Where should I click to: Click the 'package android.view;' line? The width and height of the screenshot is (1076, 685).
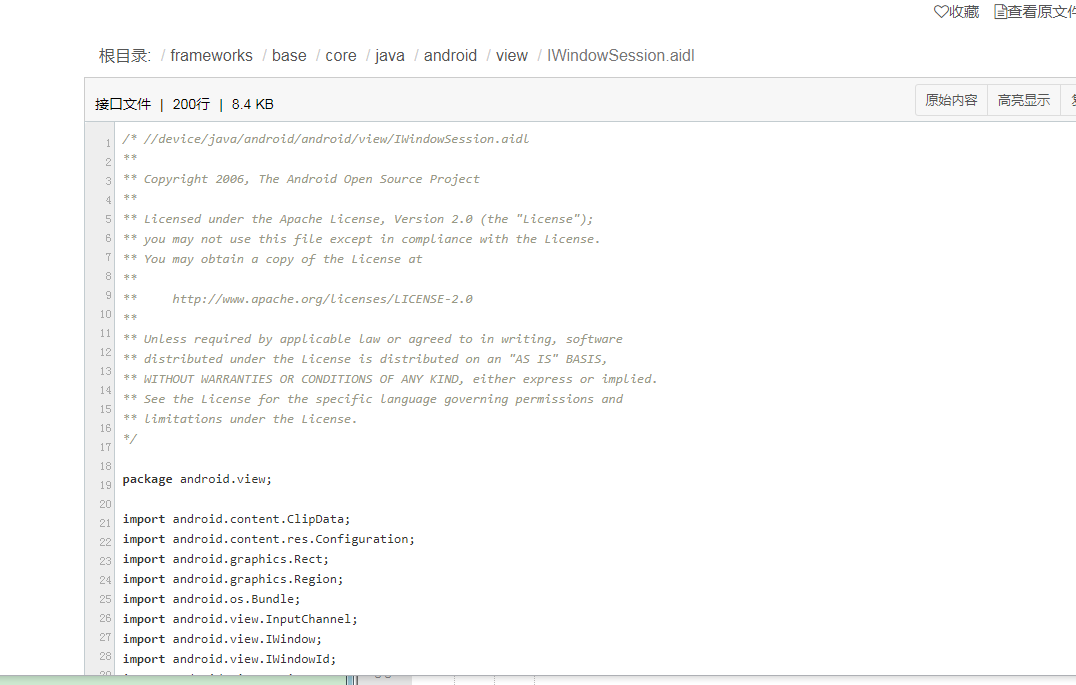pyautogui.click(x=197, y=479)
